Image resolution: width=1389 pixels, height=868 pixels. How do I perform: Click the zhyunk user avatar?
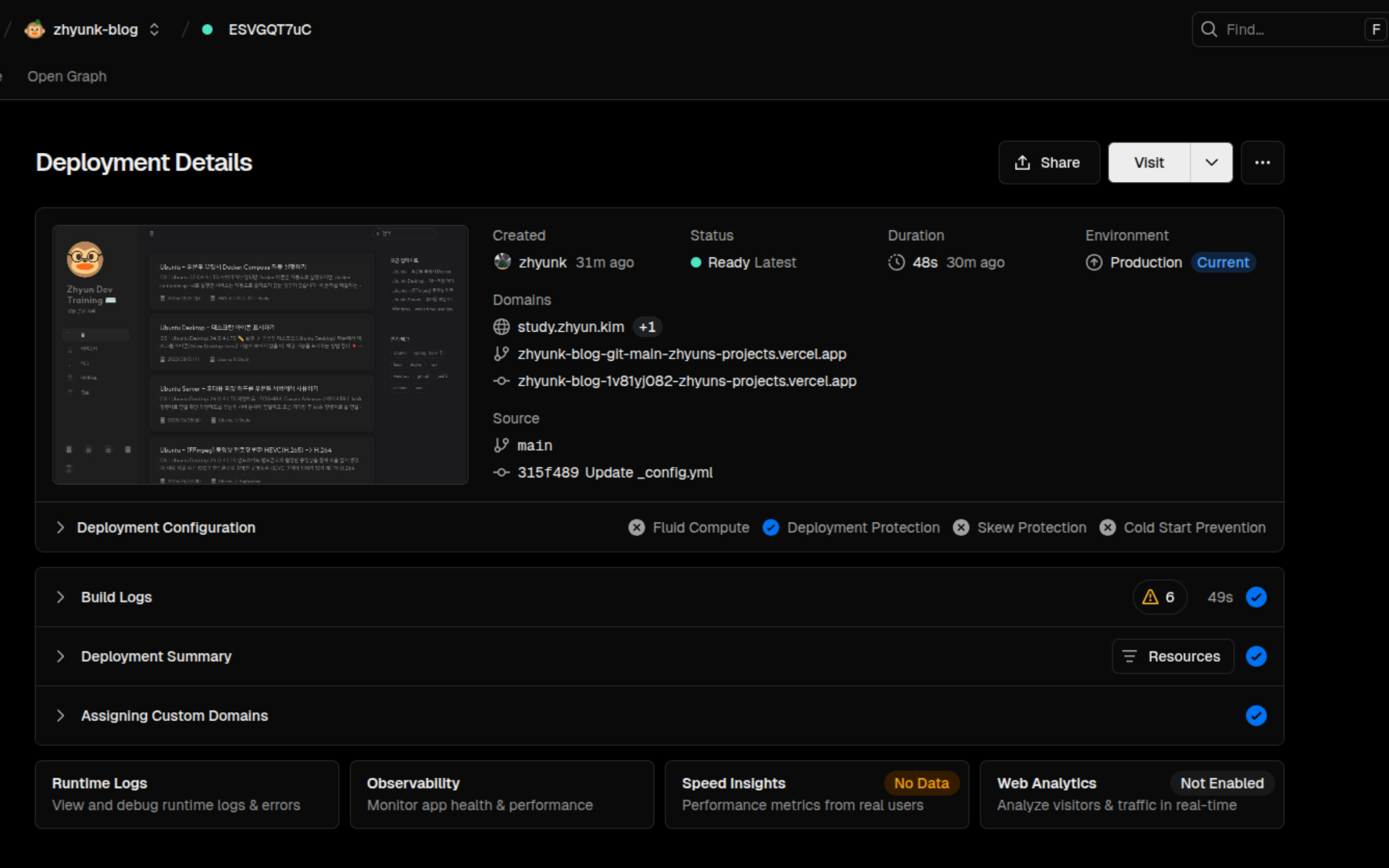502,262
